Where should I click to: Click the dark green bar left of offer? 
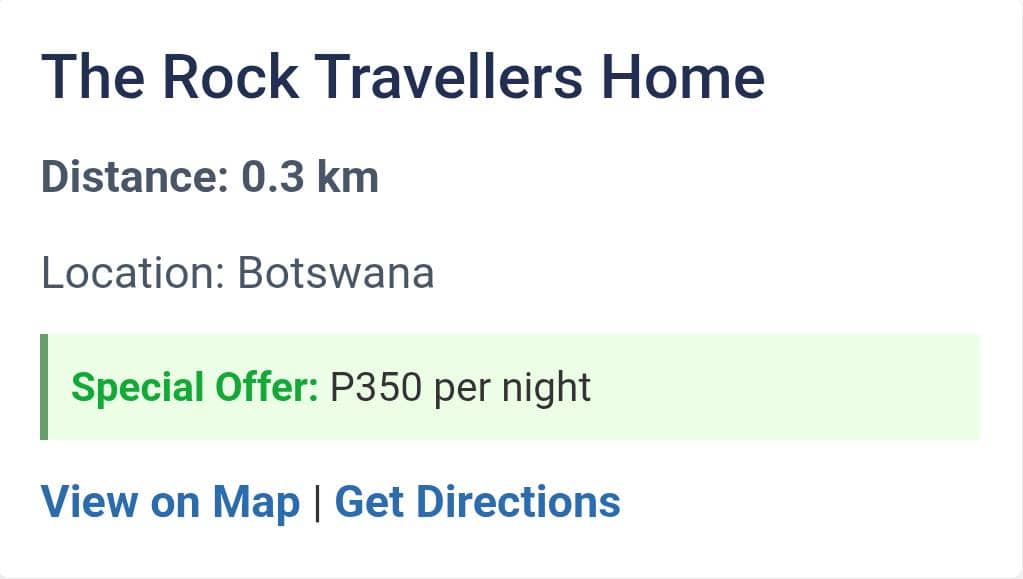44,387
